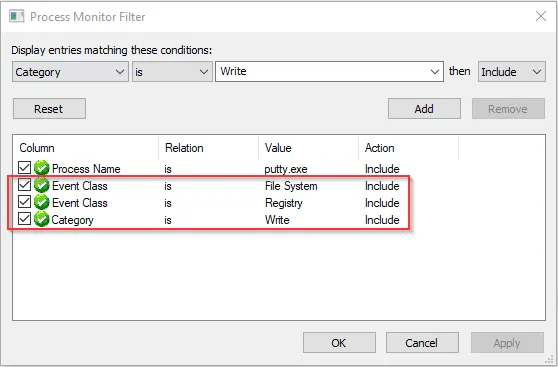Select the 'Category' row label in list
Image resolution: width=558 pixels, height=367 pixels.
tap(73, 220)
